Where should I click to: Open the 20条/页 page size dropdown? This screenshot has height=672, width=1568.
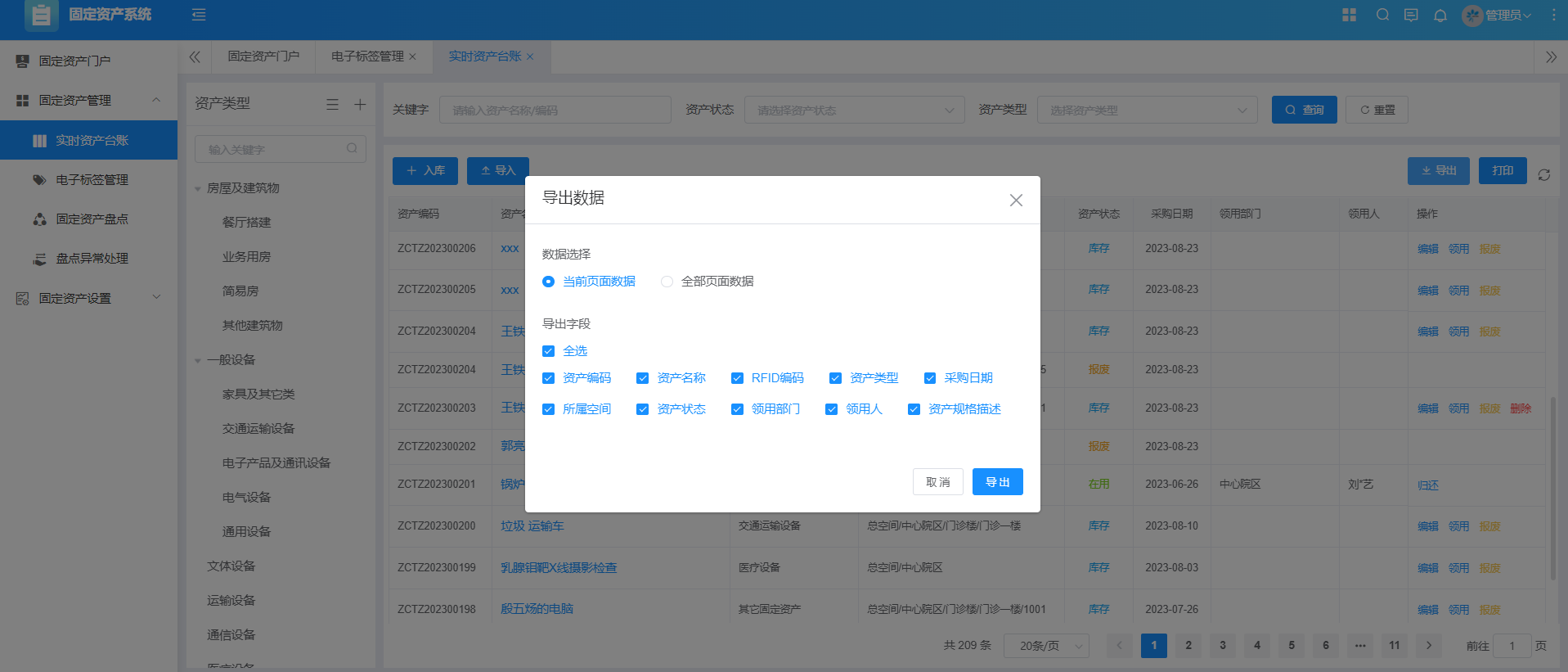click(1046, 646)
